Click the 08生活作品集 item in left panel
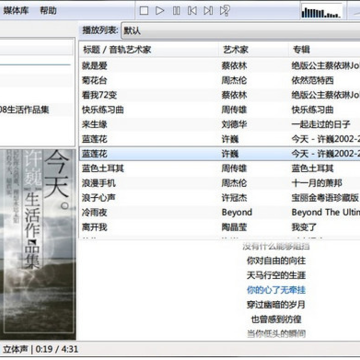360x360 pixels. pos(25,110)
